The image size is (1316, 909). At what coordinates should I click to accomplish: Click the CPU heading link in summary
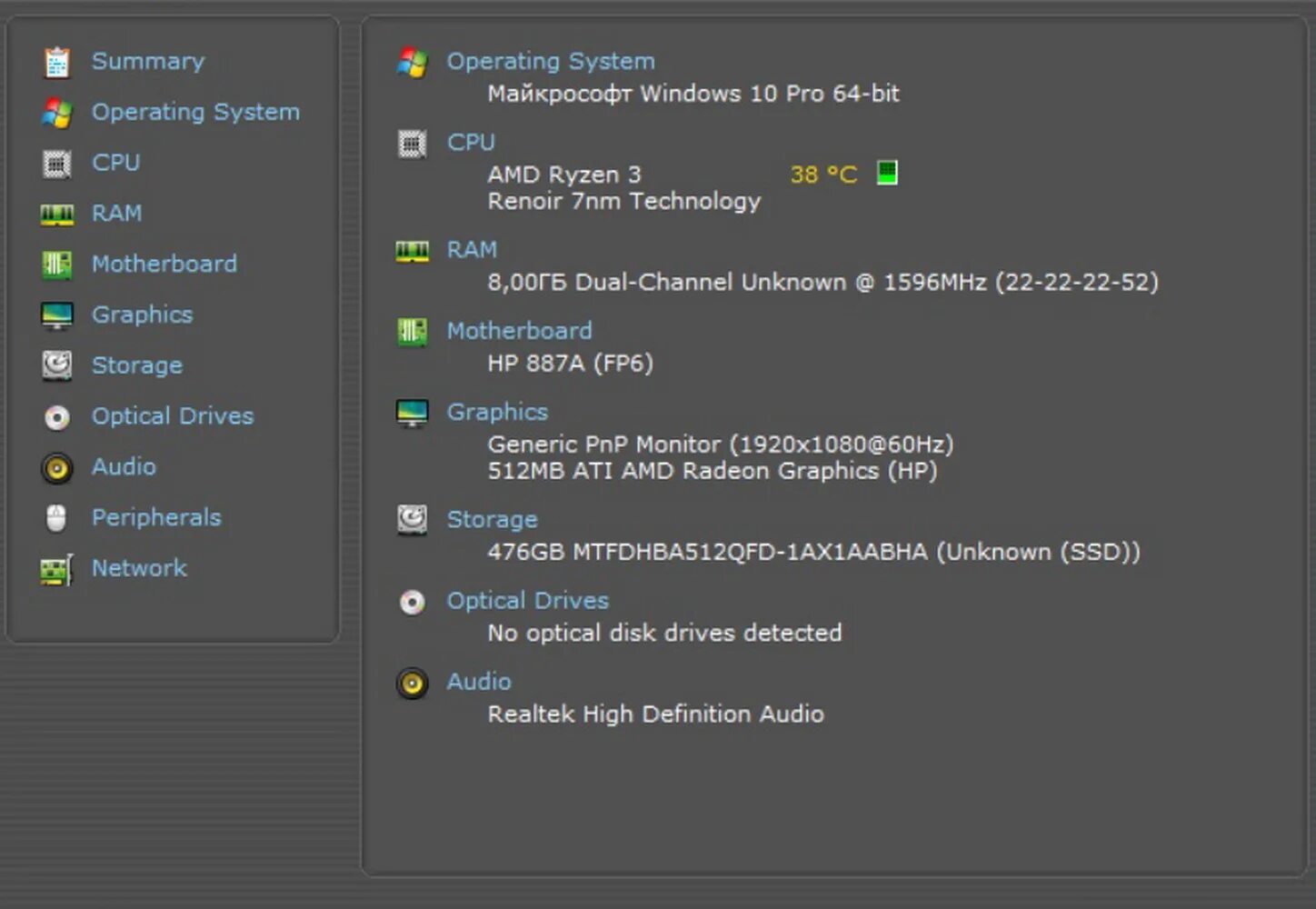(x=471, y=143)
